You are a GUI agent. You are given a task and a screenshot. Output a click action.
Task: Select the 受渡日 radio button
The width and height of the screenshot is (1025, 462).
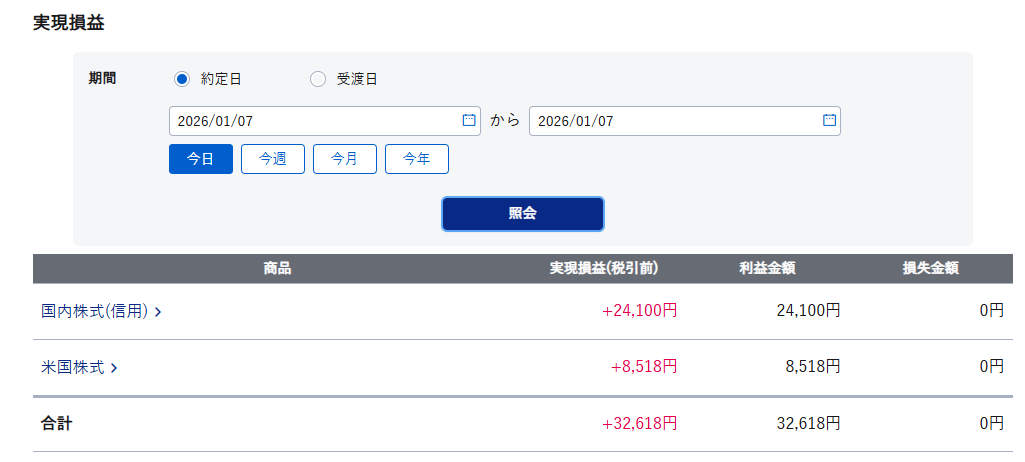coord(318,79)
